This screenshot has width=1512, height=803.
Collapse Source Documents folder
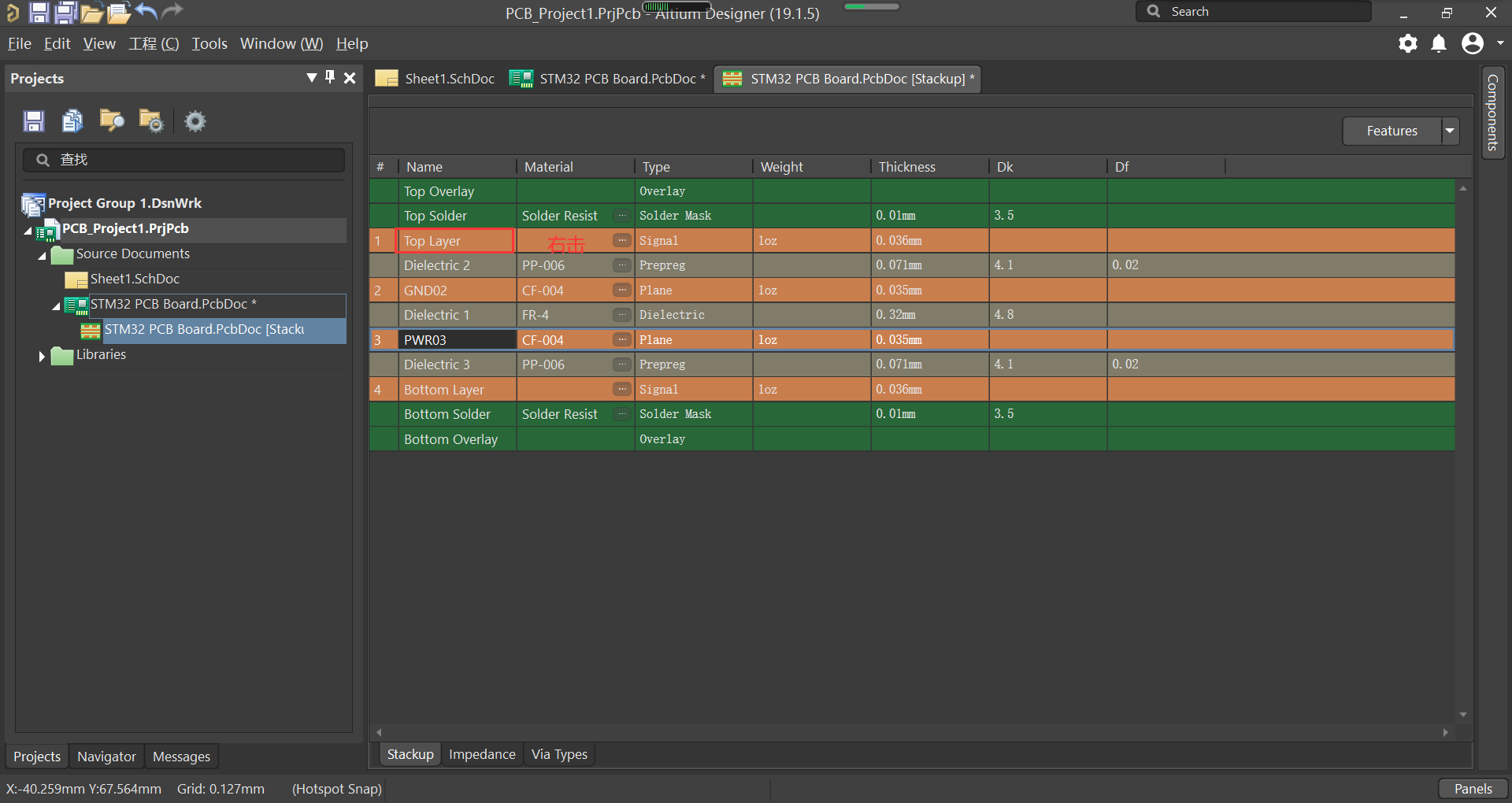[43, 256]
